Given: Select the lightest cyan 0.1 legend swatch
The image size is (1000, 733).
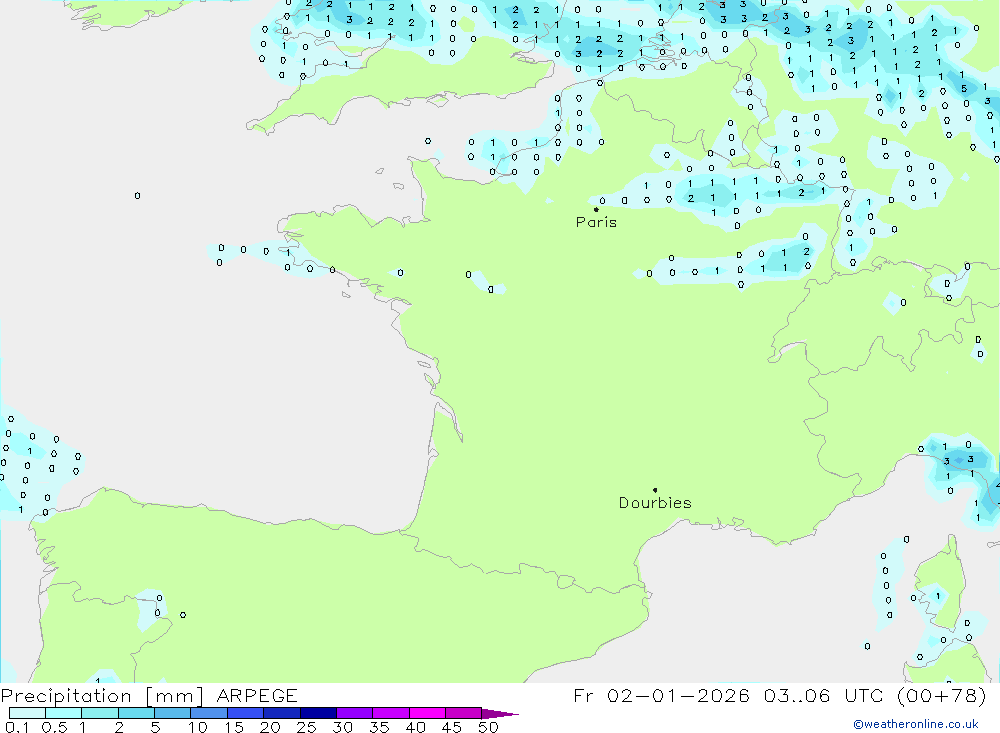Looking at the screenshot, I should tap(27, 713).
